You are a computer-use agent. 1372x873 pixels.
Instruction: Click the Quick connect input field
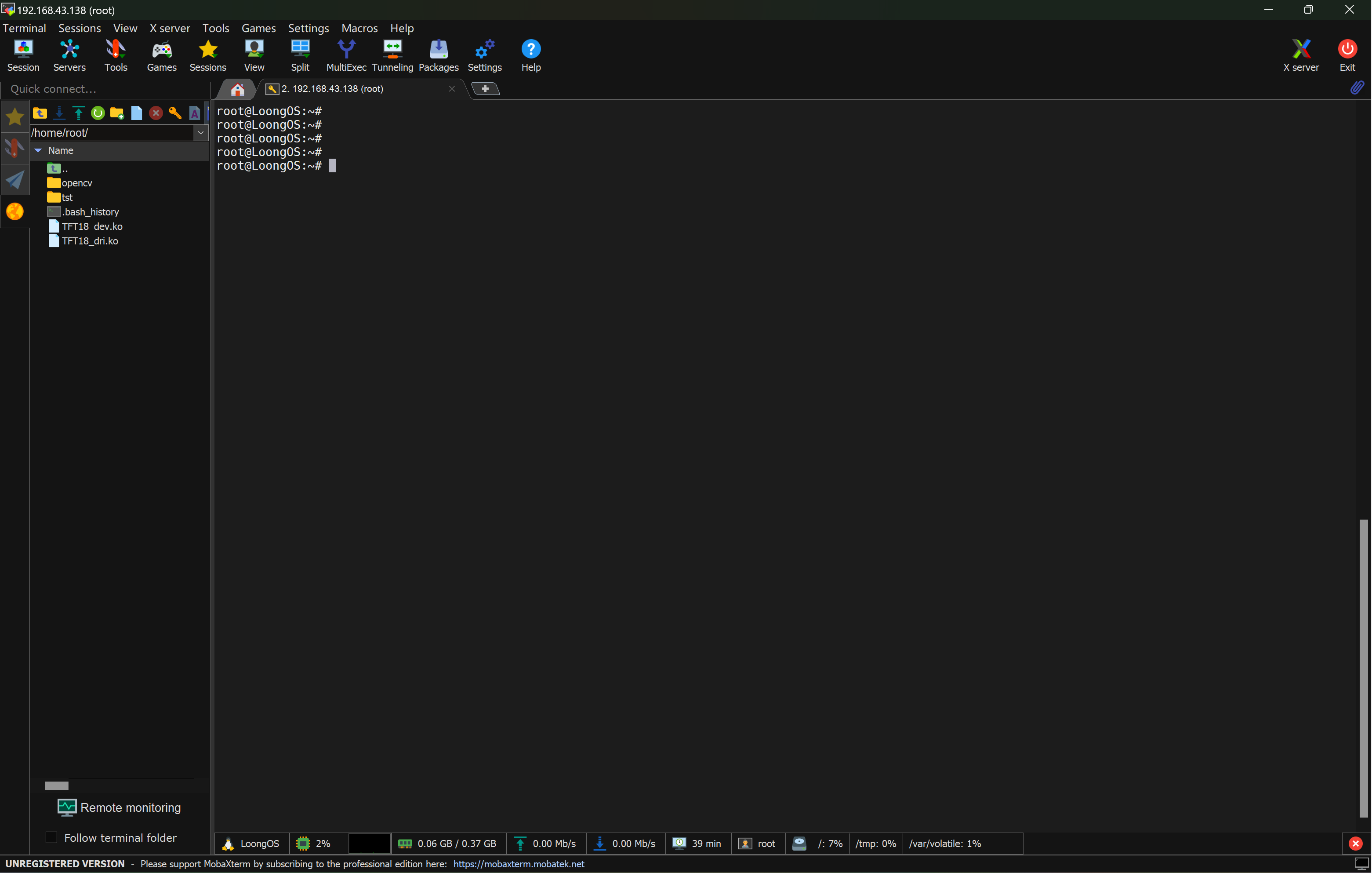coord(106,89)
